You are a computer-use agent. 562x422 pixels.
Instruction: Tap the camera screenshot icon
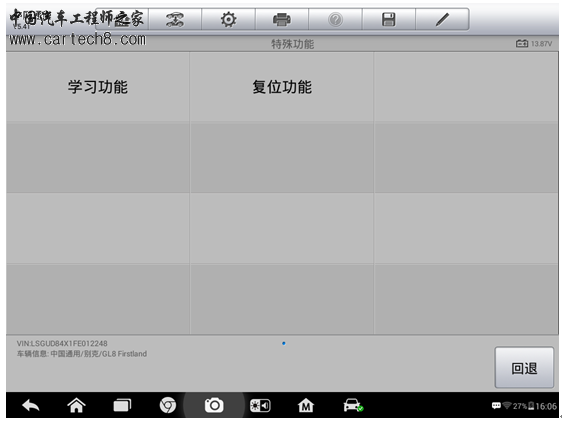point(214,406)
